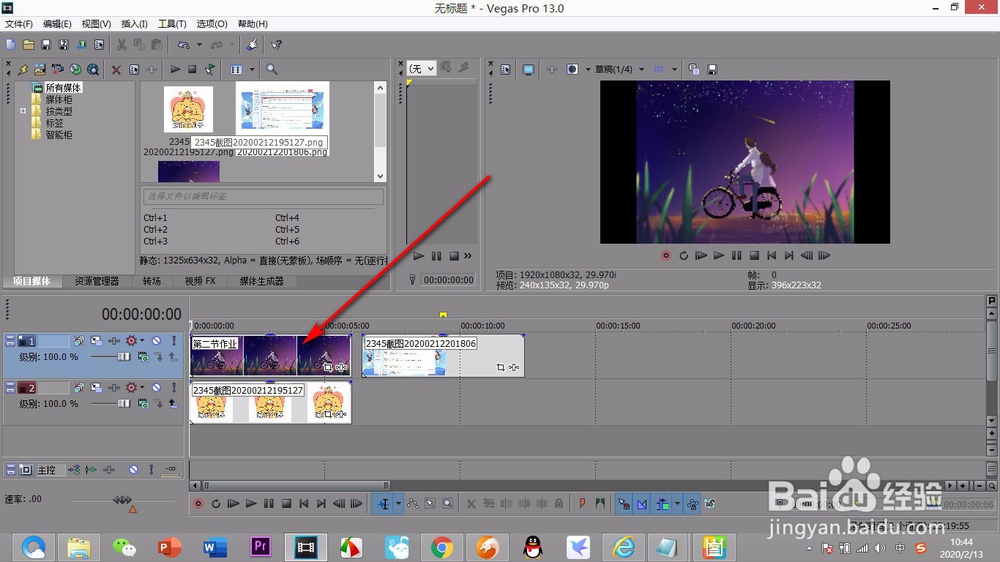Click the capture video camera icon
Screen dimensions: 1000x562
(x=57, y=70)
